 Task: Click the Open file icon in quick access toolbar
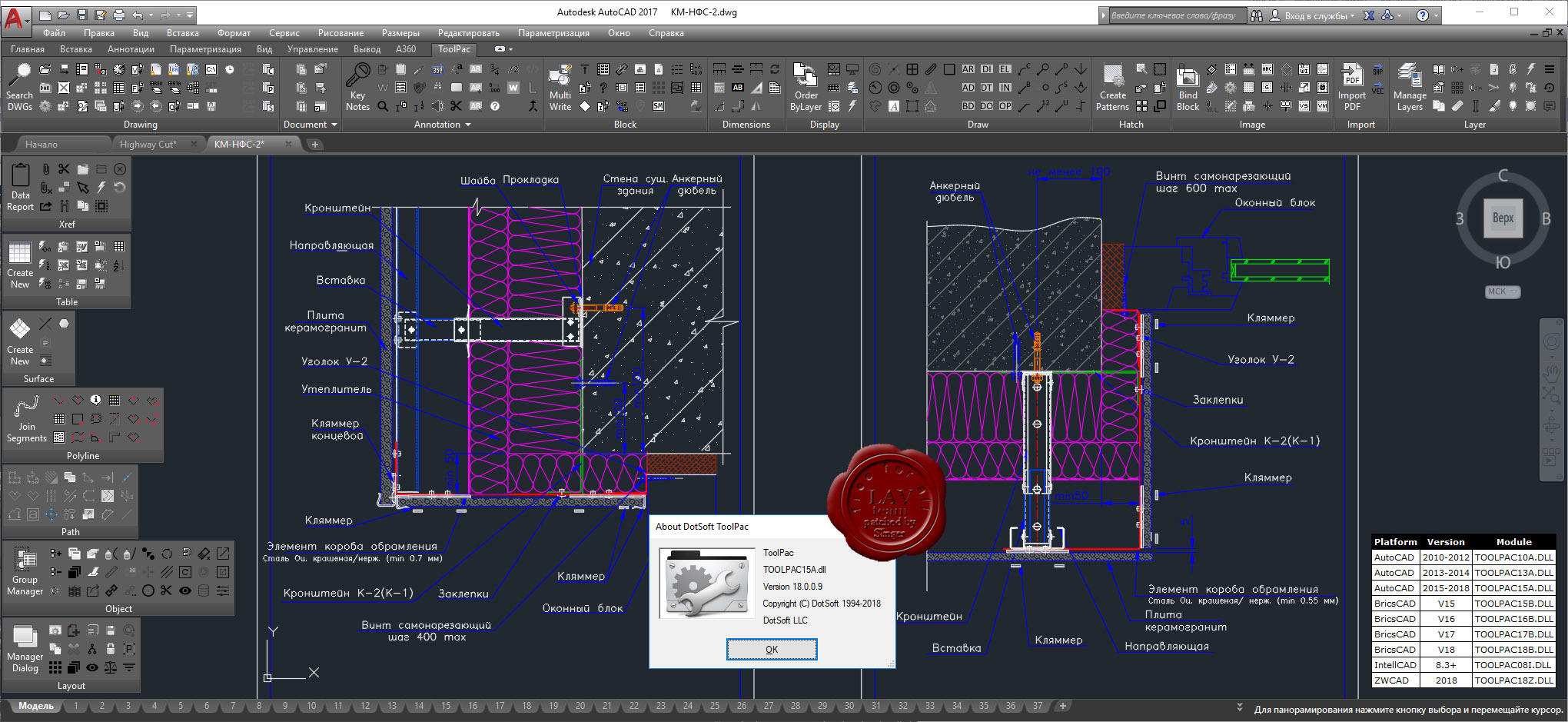[63, 15]
